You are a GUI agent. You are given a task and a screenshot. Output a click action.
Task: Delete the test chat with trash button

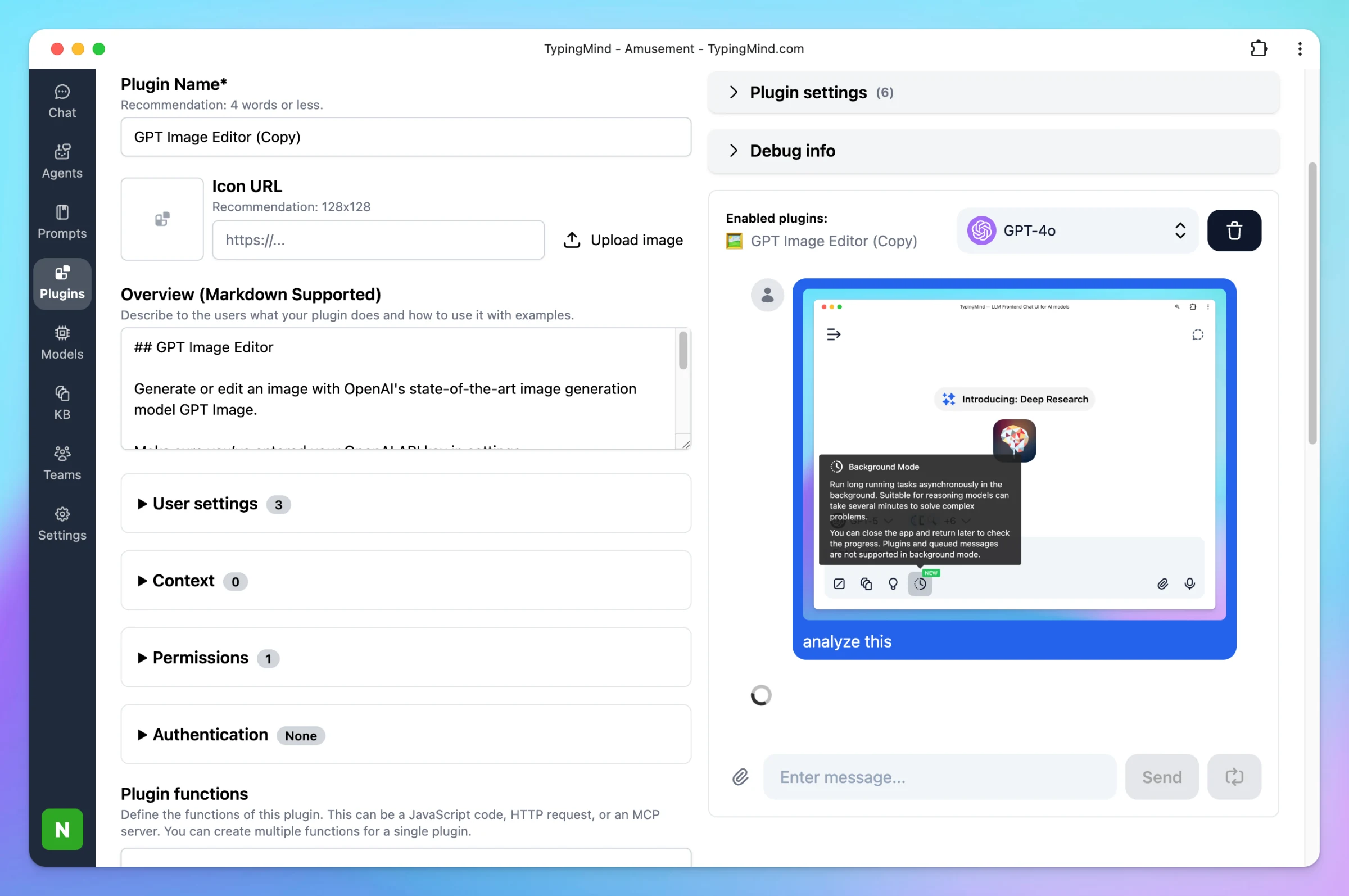point(1234,230)
